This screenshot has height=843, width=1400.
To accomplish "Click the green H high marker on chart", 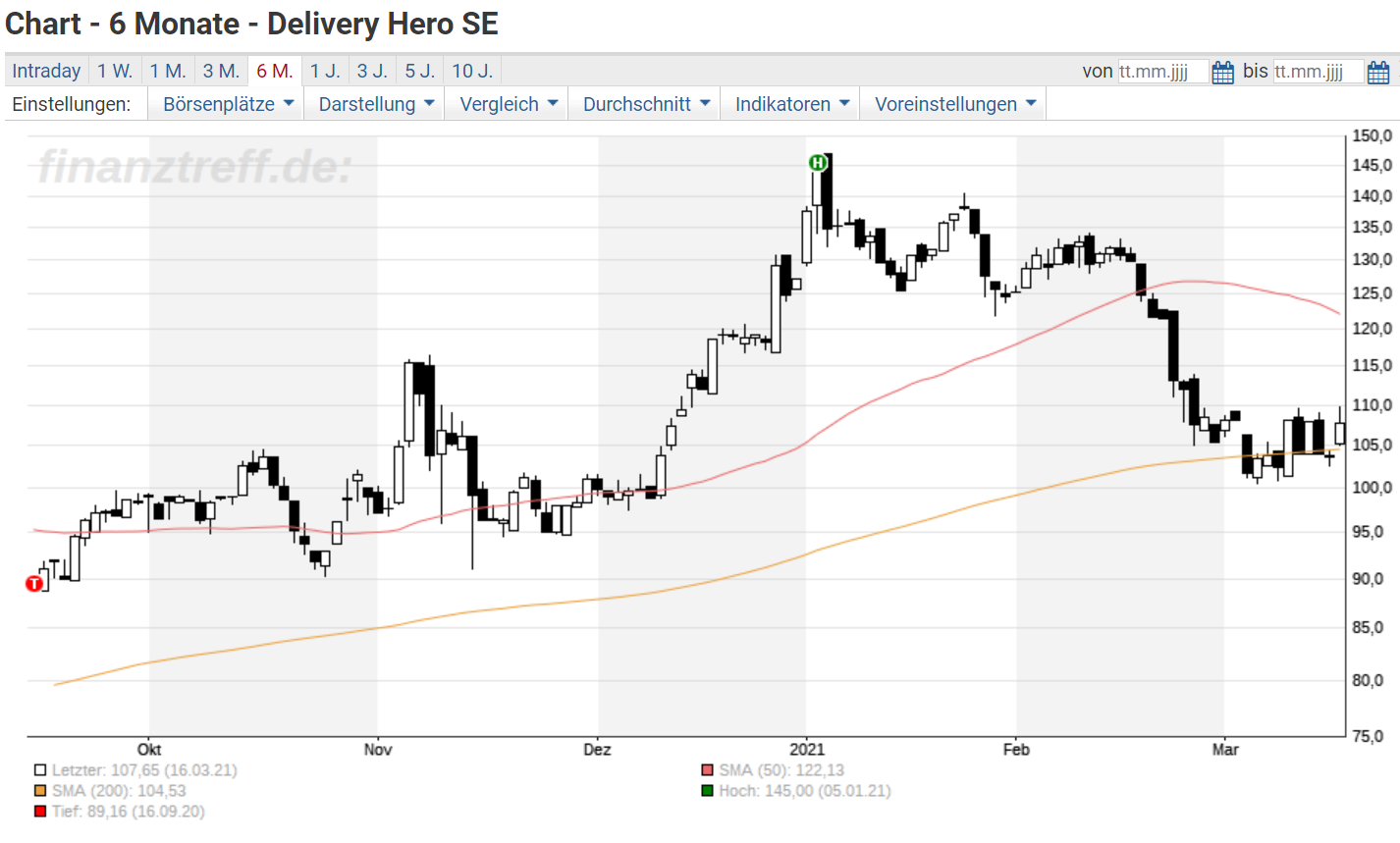I will point(818,163).
